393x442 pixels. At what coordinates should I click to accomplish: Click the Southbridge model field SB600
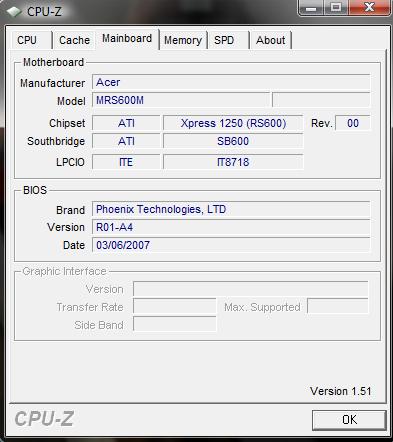tap(233, 141)
